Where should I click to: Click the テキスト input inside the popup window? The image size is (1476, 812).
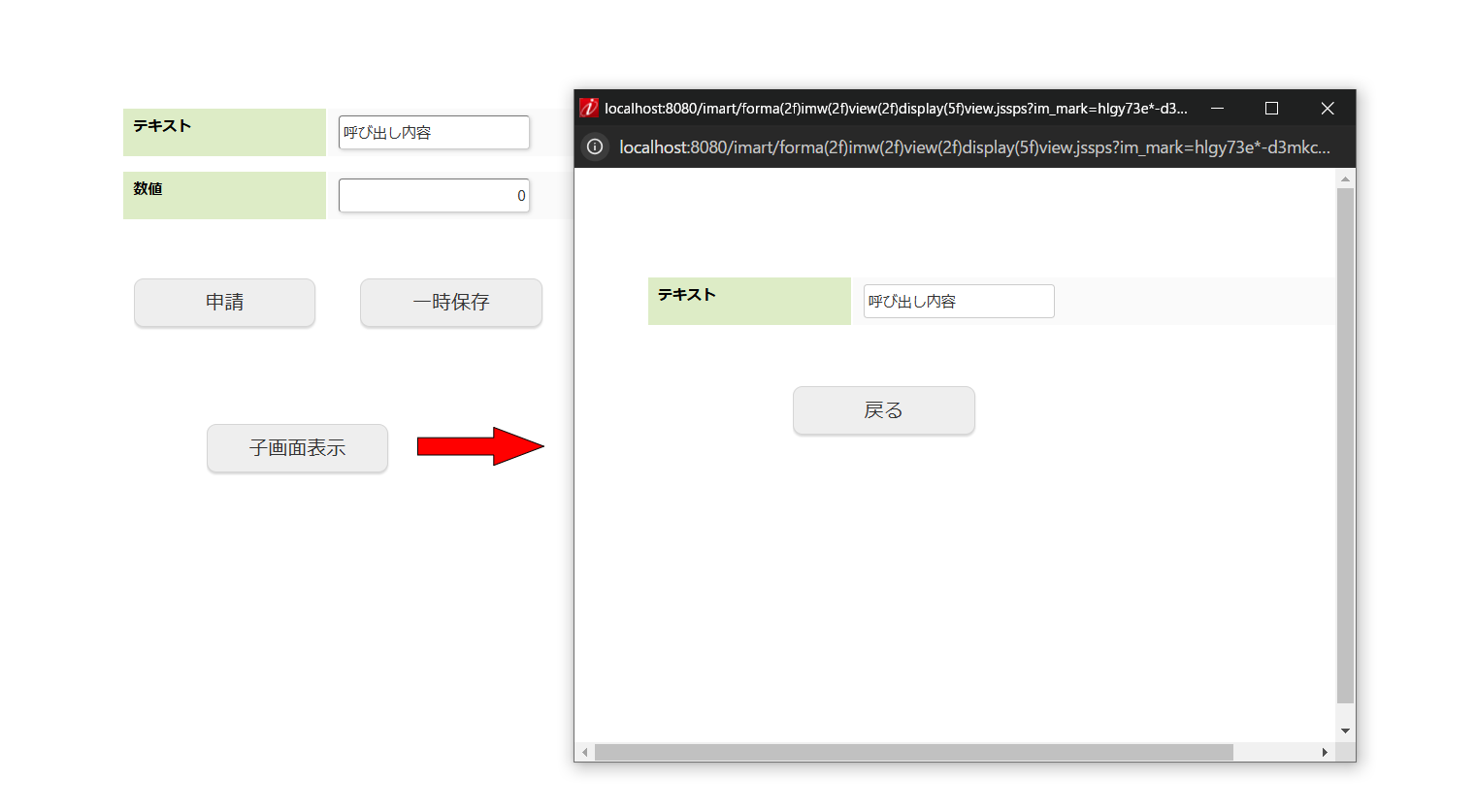pos(958,301)
